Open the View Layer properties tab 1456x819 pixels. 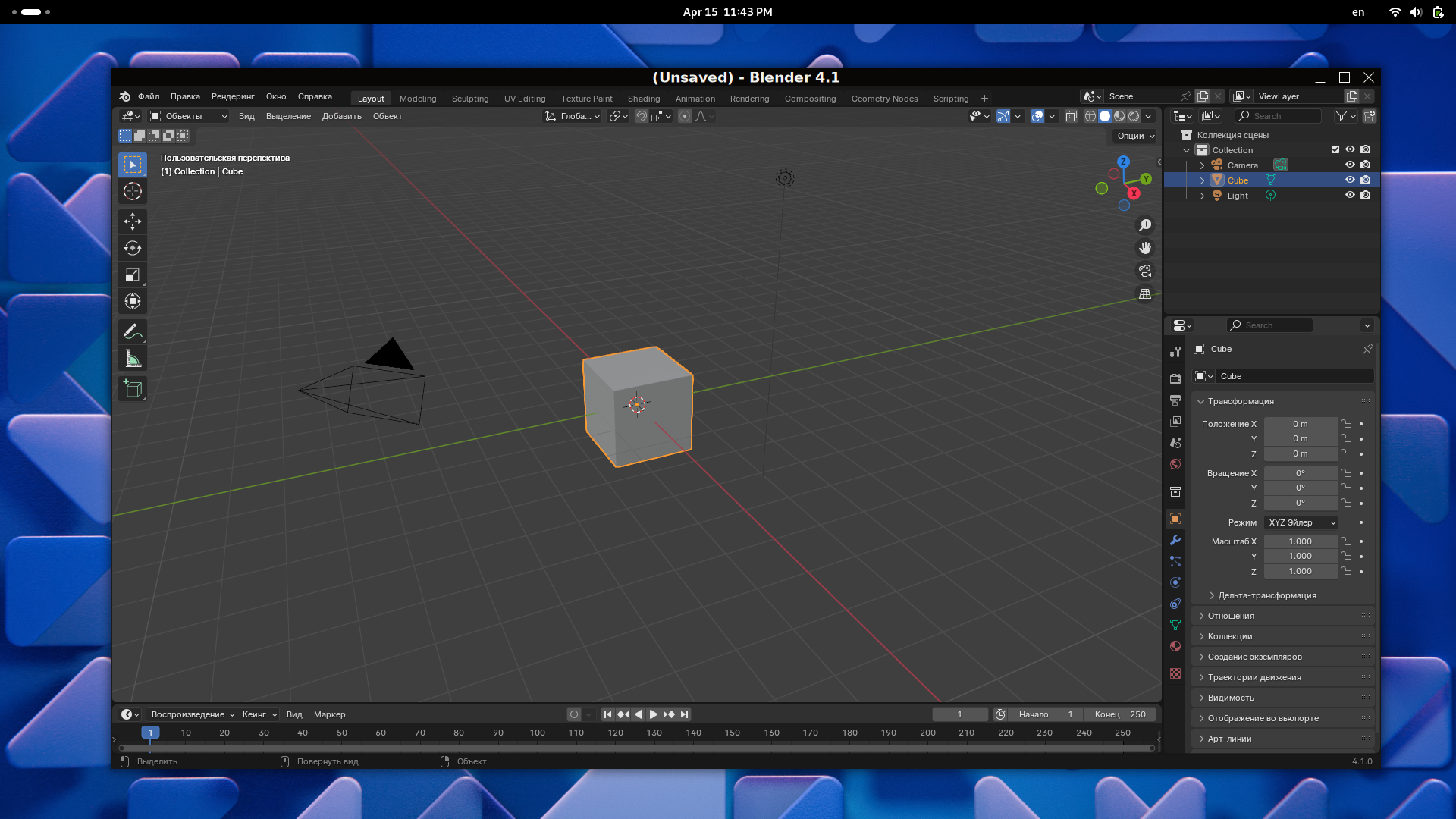1175,421
